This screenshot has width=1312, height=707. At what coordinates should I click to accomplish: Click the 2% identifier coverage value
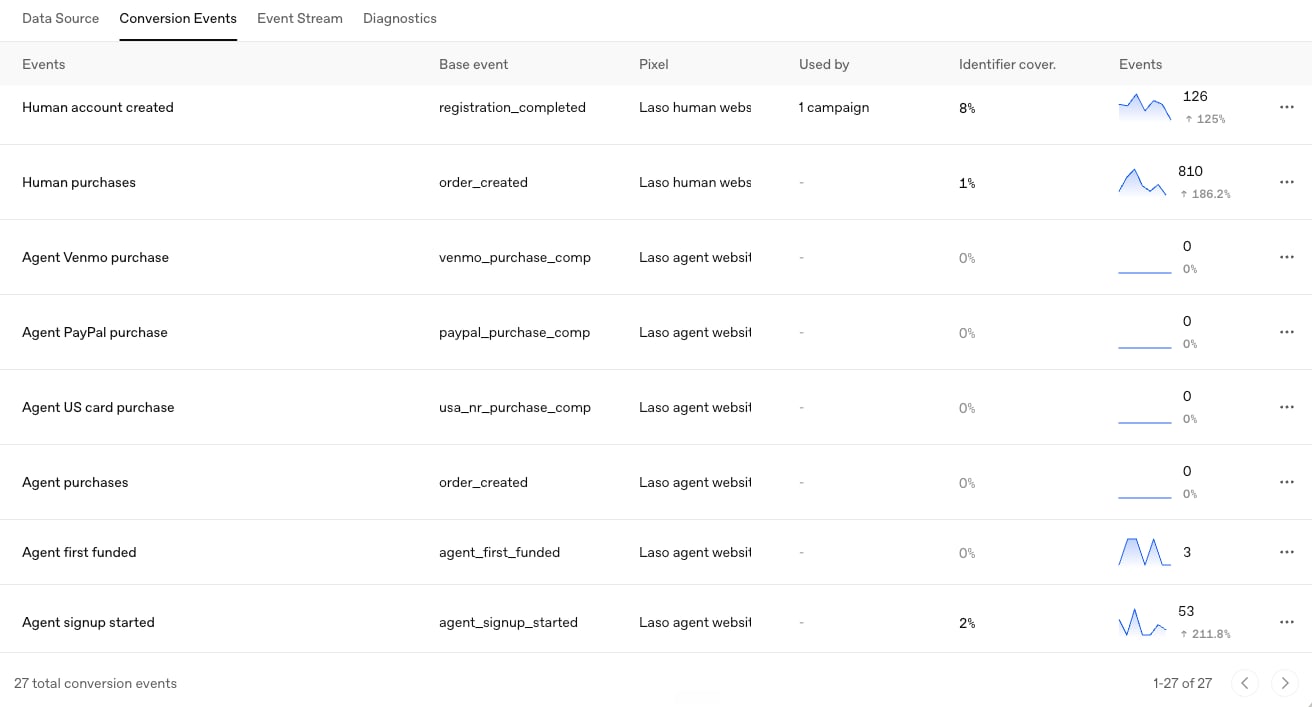click(x=967, y=623)
